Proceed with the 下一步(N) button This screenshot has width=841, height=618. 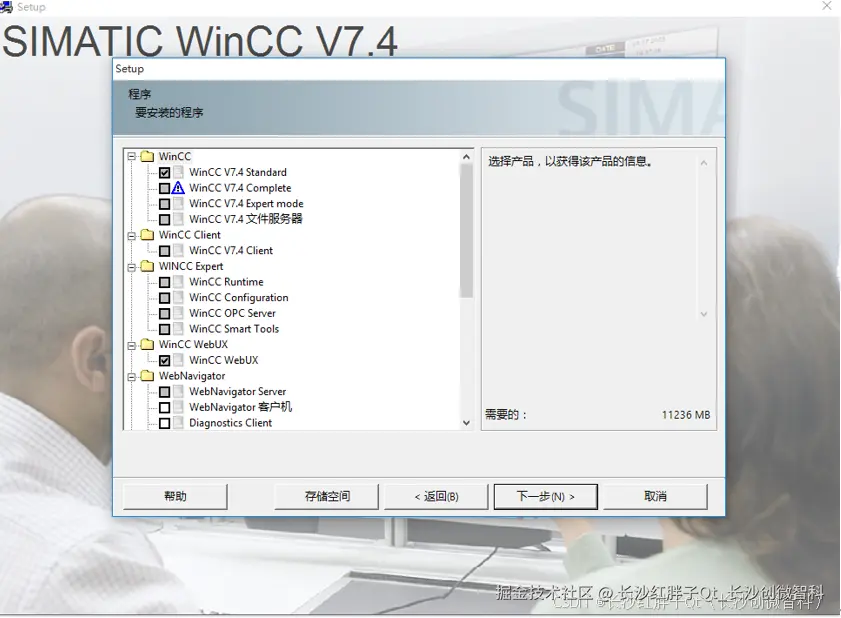pyautogui.click(x=545, y=496)
